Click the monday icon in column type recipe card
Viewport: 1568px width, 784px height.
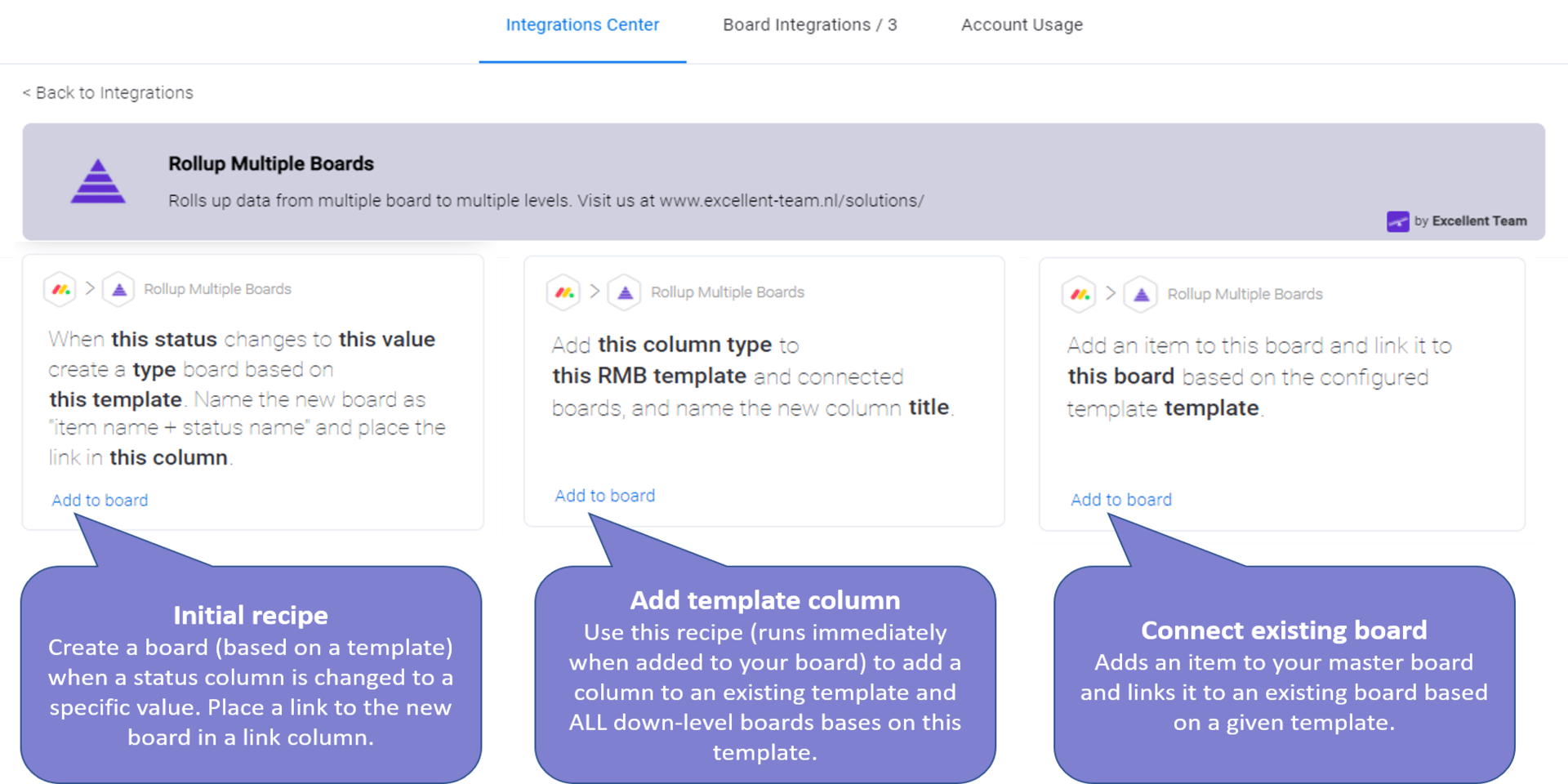(x=563, y=292)
